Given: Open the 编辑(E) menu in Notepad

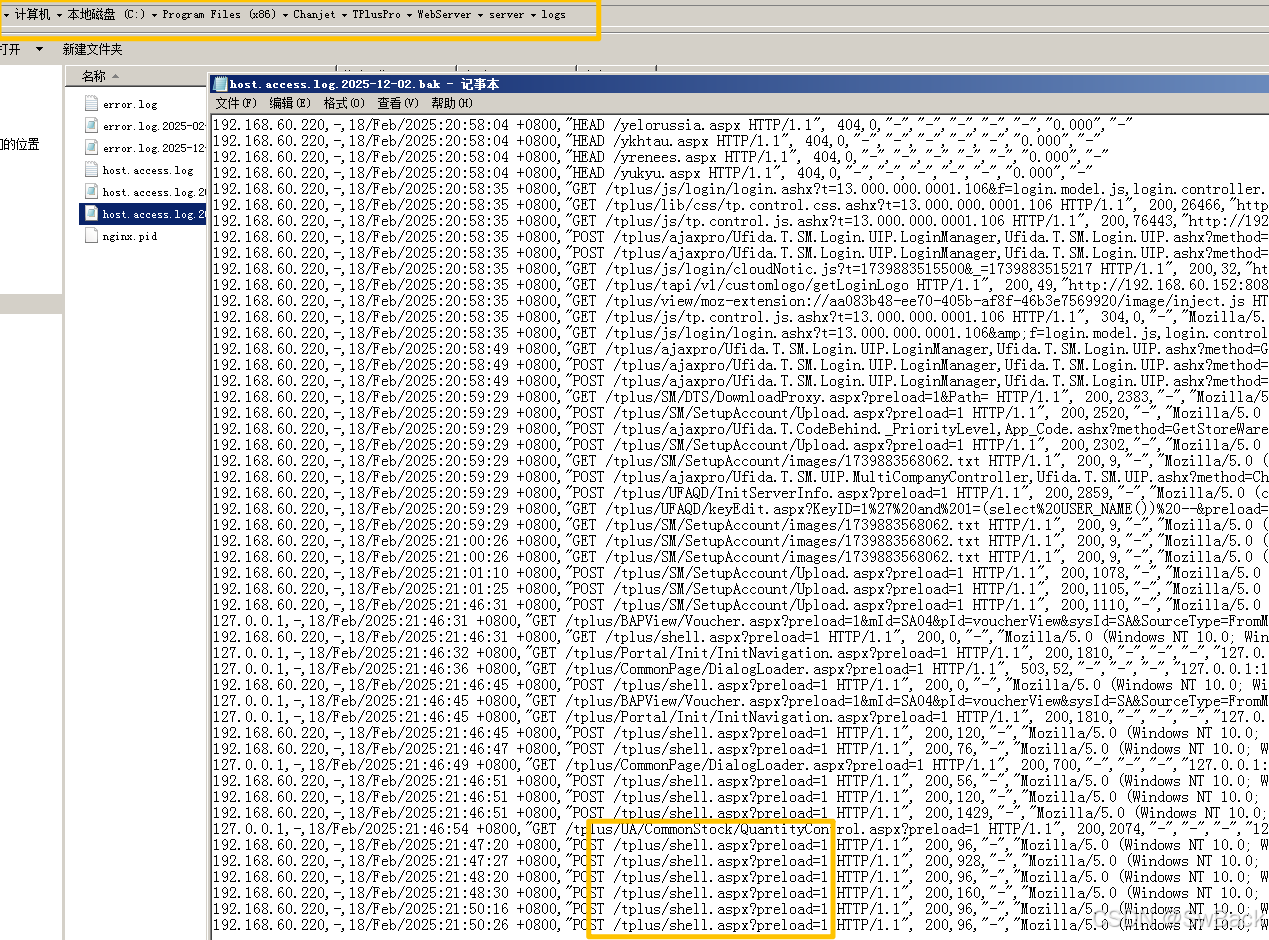Looking at the screenshot, I should point(288,103).
